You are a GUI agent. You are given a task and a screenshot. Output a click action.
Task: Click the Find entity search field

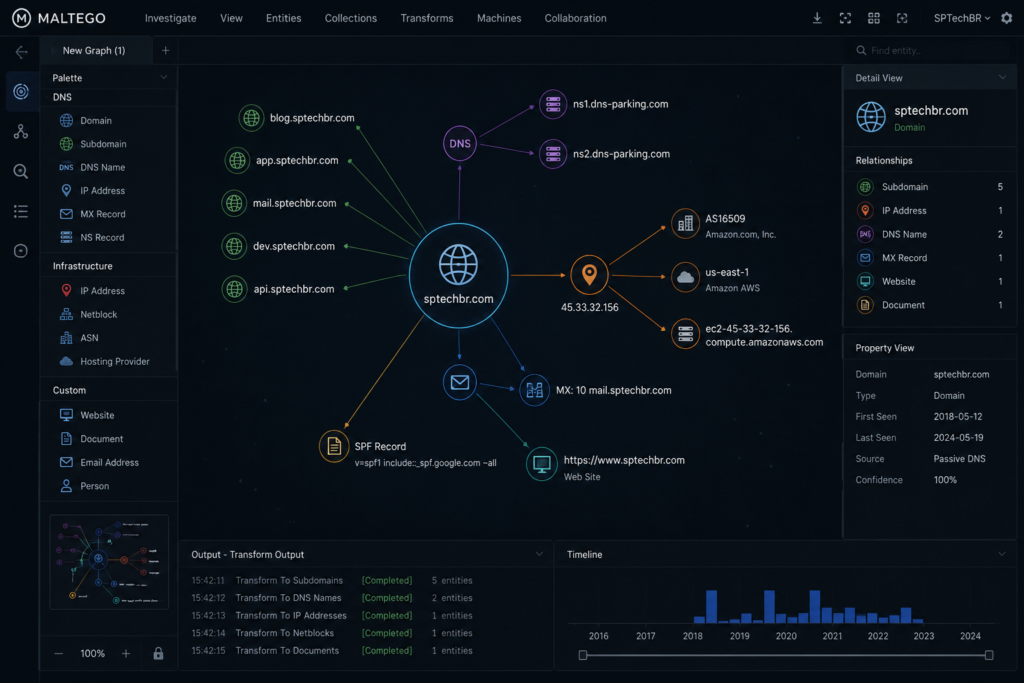coord(931,50)
